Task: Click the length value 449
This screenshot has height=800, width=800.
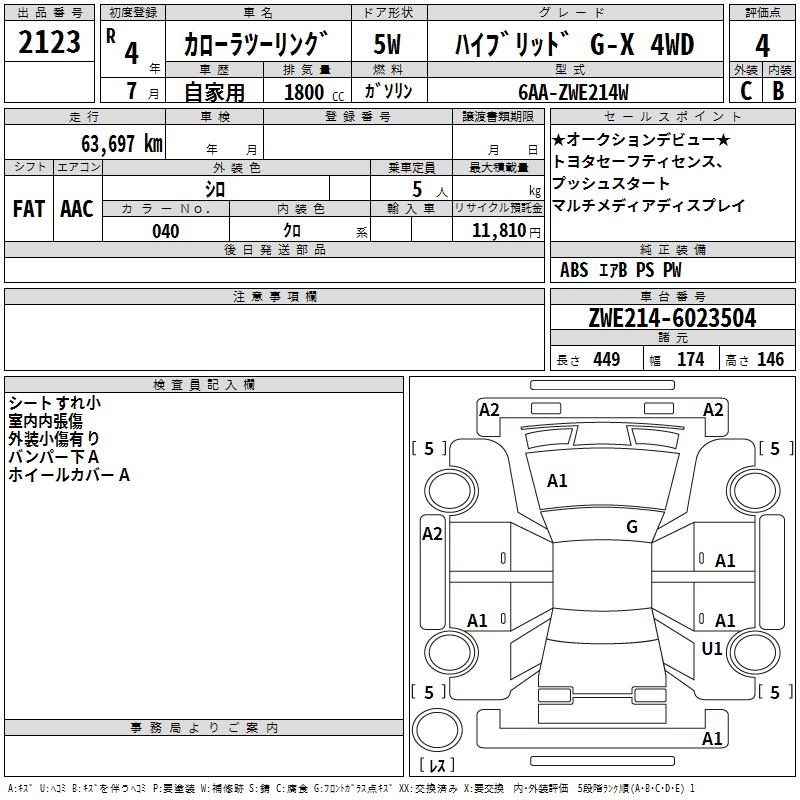Action: coord(607,359)
